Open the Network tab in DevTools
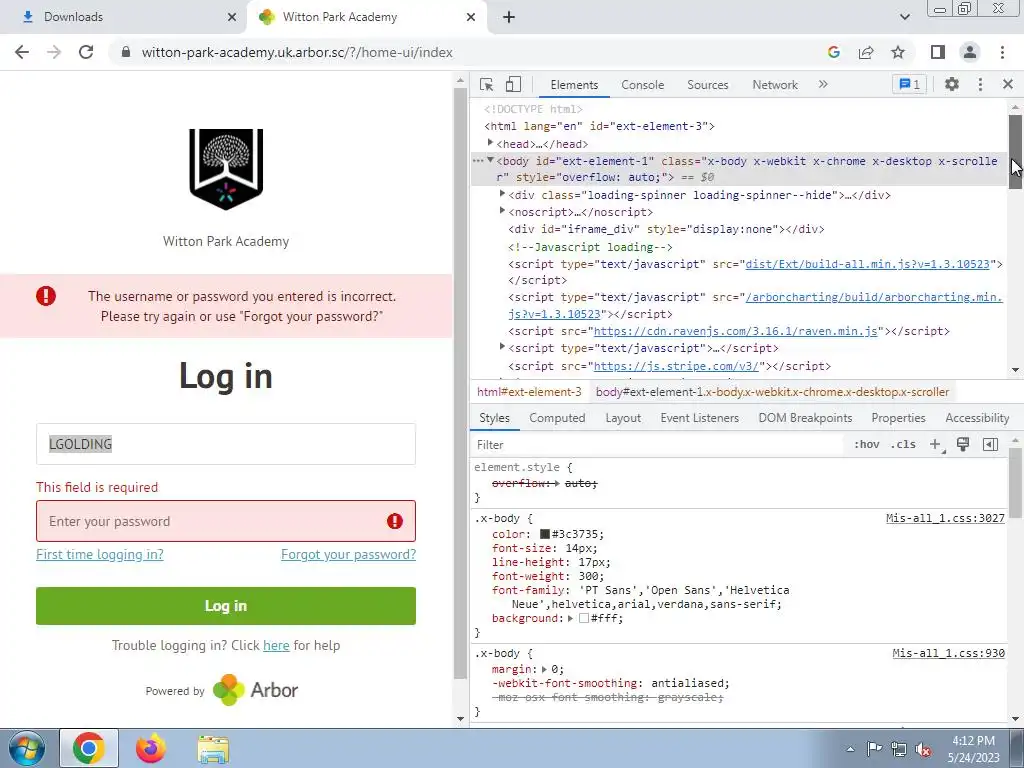Image resolution: width=1024 pixels, height=768 pixels. pyautogui.click(x=775, y=85)
